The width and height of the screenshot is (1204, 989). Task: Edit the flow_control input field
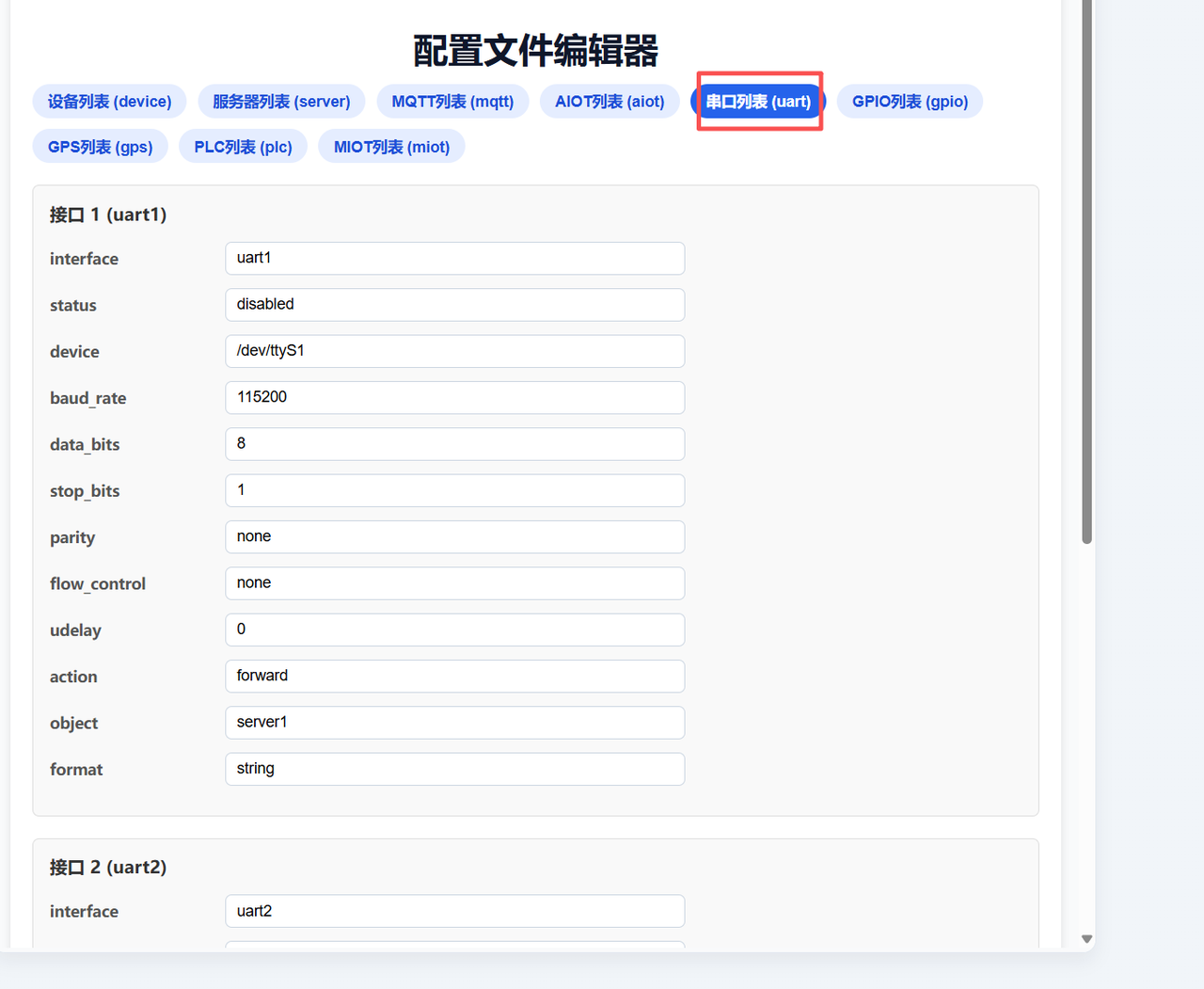coord(454,583)
